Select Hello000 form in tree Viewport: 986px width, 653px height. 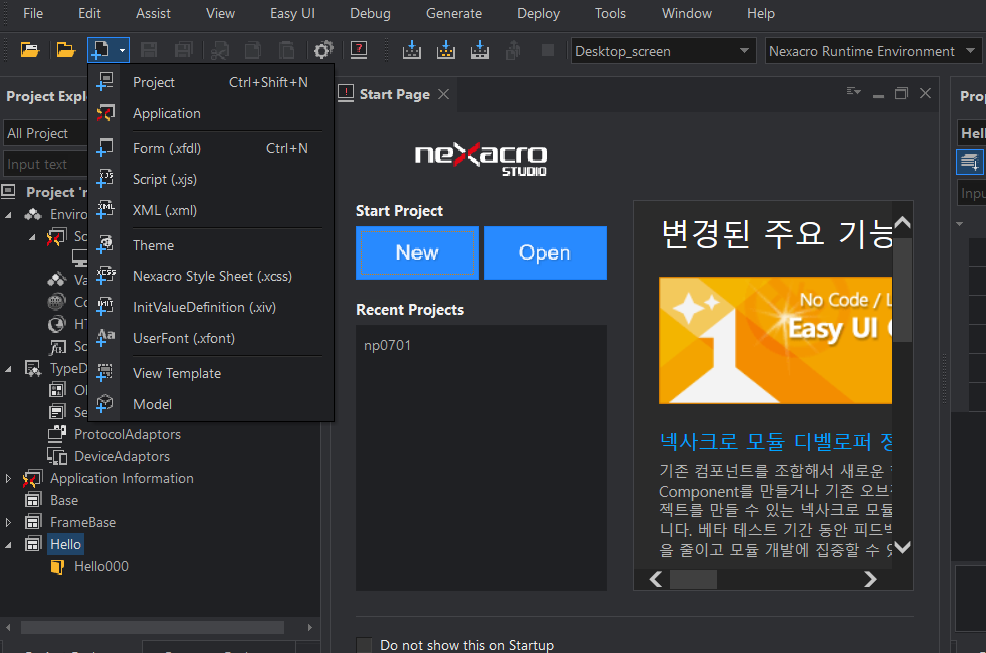[101, 566]
